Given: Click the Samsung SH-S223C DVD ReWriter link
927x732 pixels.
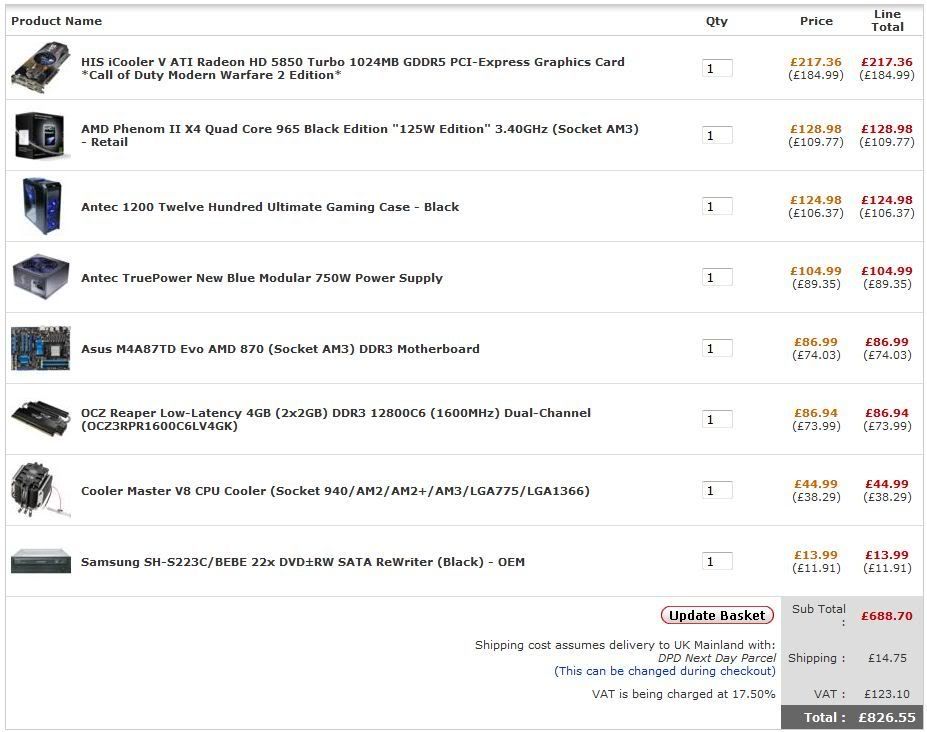Looking at the screenshot, I should coord(302,562).
